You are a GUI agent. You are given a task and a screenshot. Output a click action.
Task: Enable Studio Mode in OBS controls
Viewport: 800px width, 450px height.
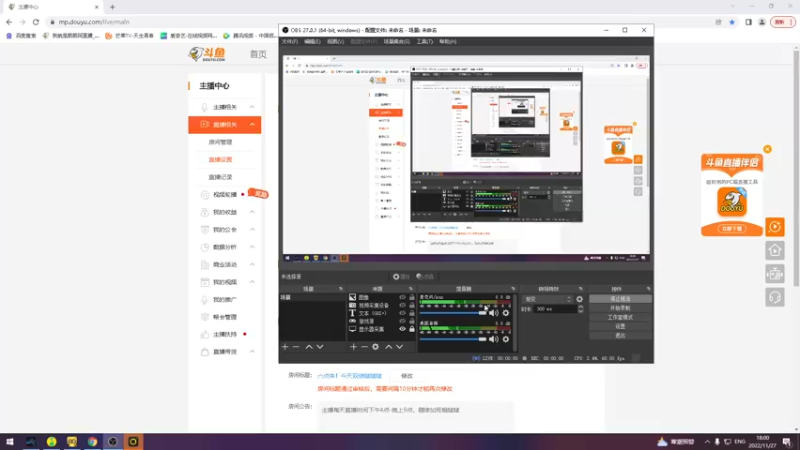pyautogui.click(x=620, y=317)
